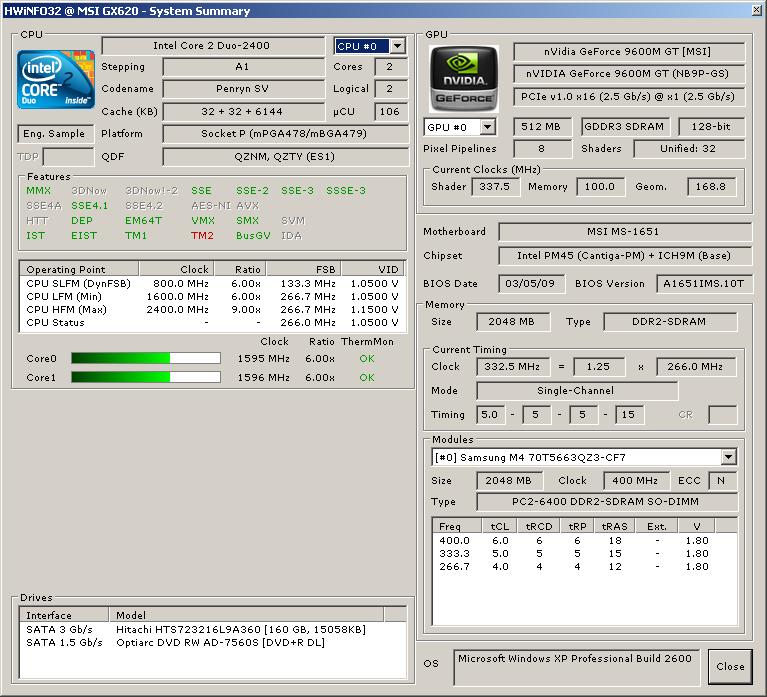Click the Clock header in Operating Point table
Viewport: 767px width, 697px height.
coord(177,269)
